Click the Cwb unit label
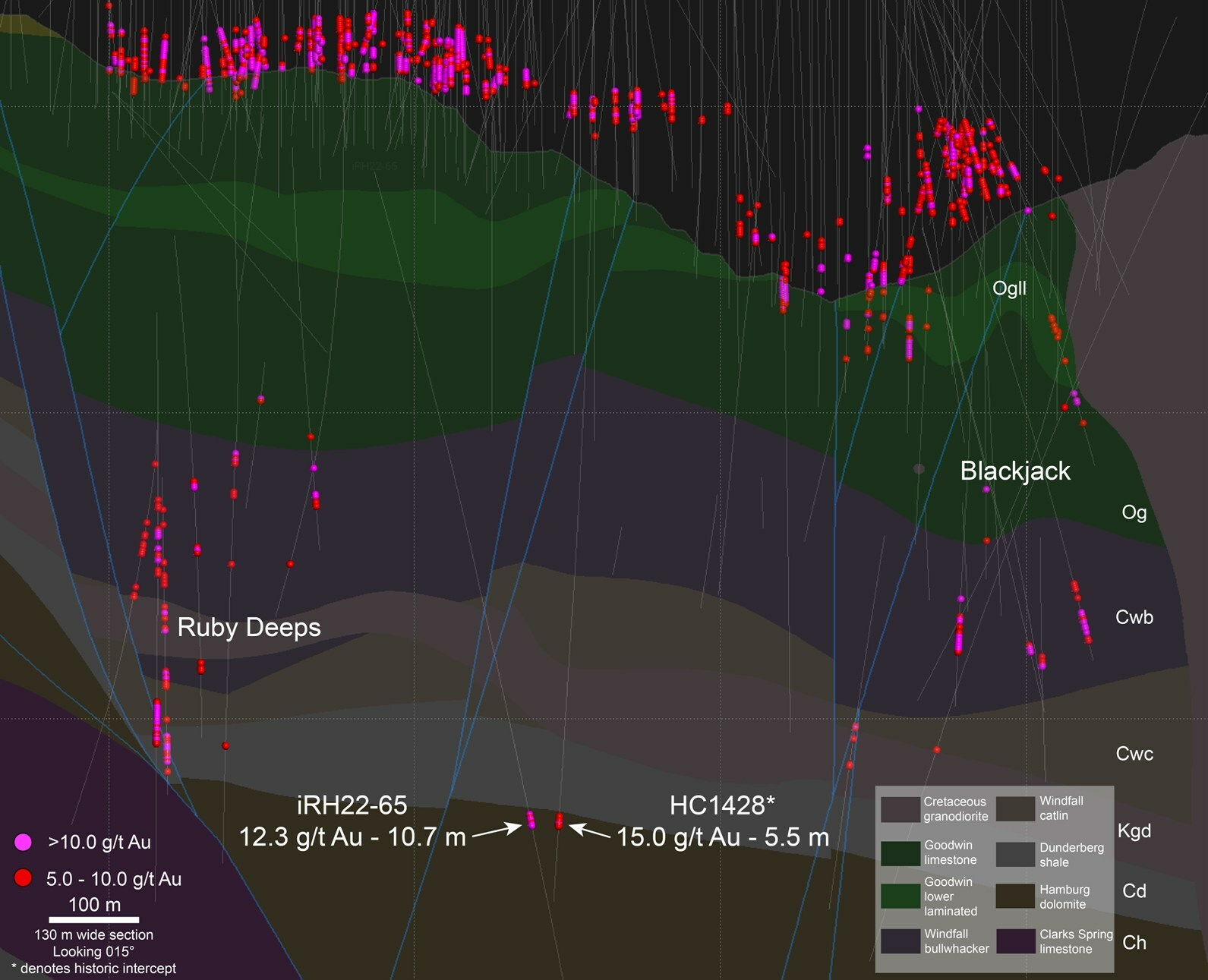The image size is (1208, 980). coord(1134,617)
